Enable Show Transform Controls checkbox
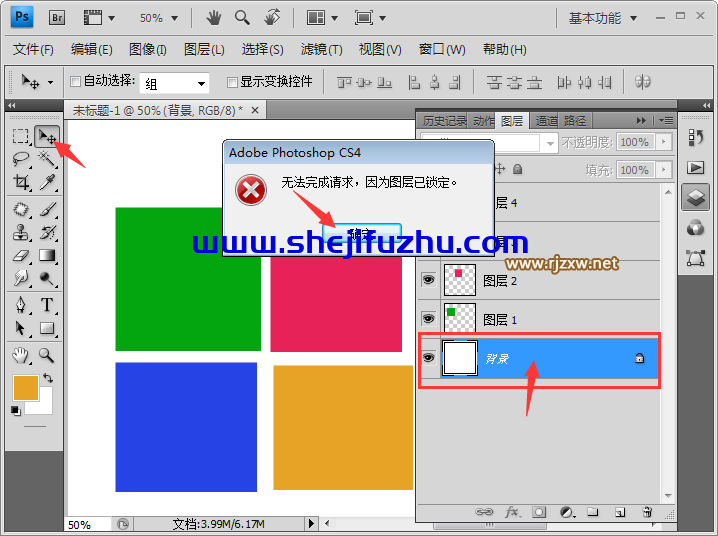This screenshot has width=718, height=536. (x=232, y=82)
